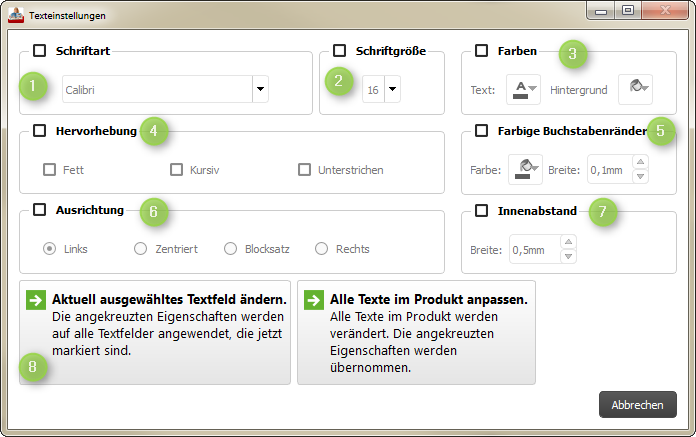
Task: Increase the letter border Breite value
Action: click(x=641, y=163)
